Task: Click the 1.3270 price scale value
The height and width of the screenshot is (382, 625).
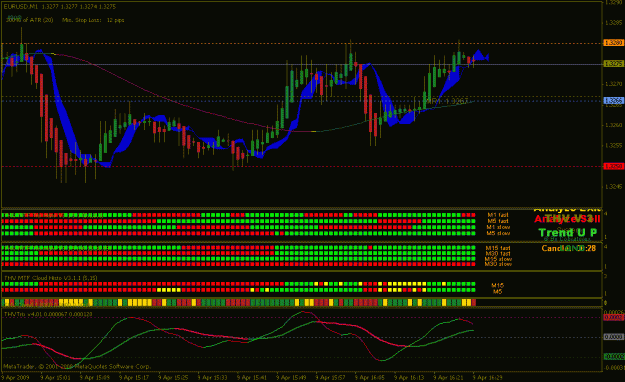Action: click(x=614, y=84)
